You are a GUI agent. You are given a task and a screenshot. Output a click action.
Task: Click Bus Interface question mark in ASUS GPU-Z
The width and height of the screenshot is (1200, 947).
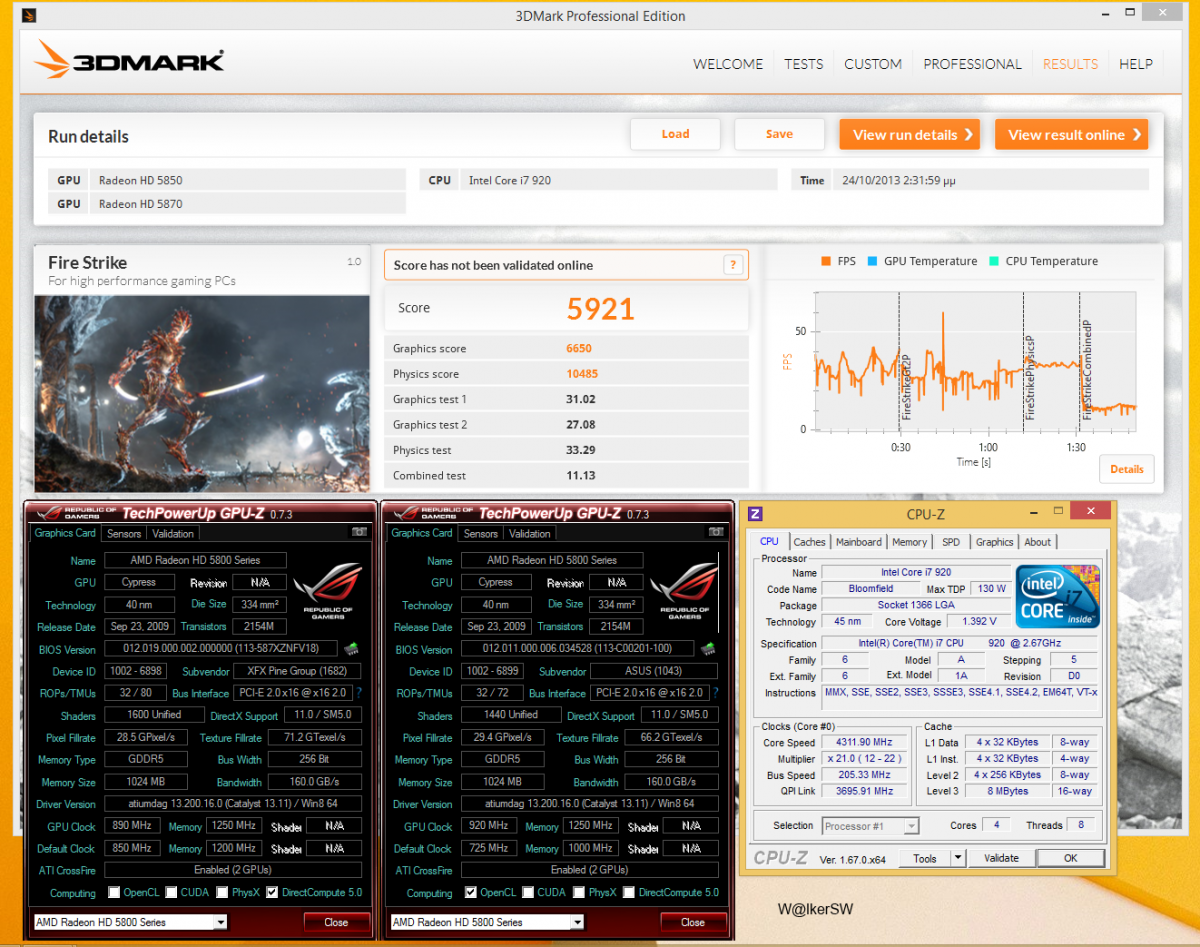pos(716,692)
